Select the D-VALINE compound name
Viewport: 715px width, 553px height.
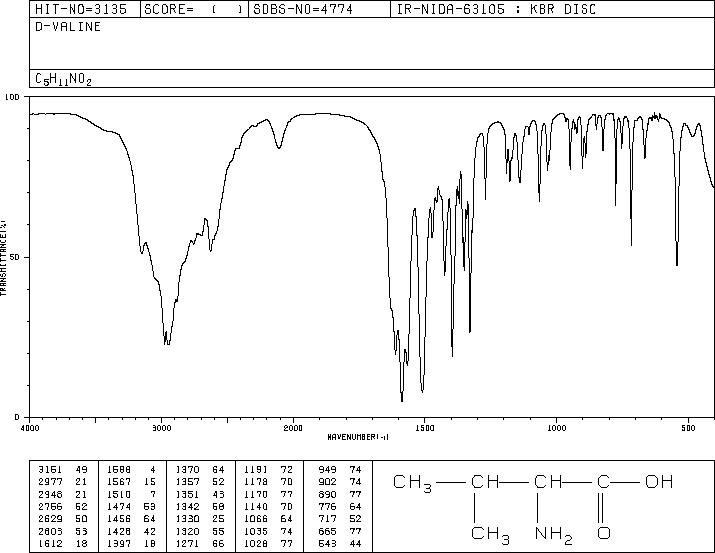pyautogui.click(x=68, y=26)
